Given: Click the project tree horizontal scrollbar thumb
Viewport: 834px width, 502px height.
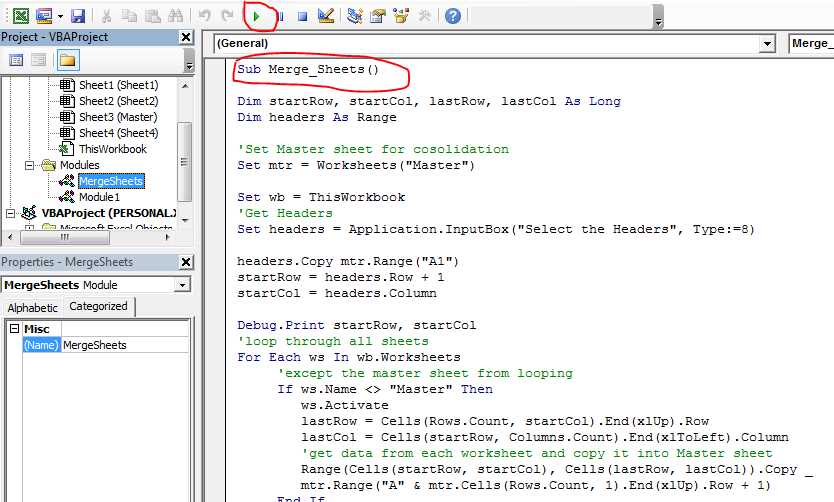Looking at the screenshot, I should pyautogui.click(x=65, y=237).
